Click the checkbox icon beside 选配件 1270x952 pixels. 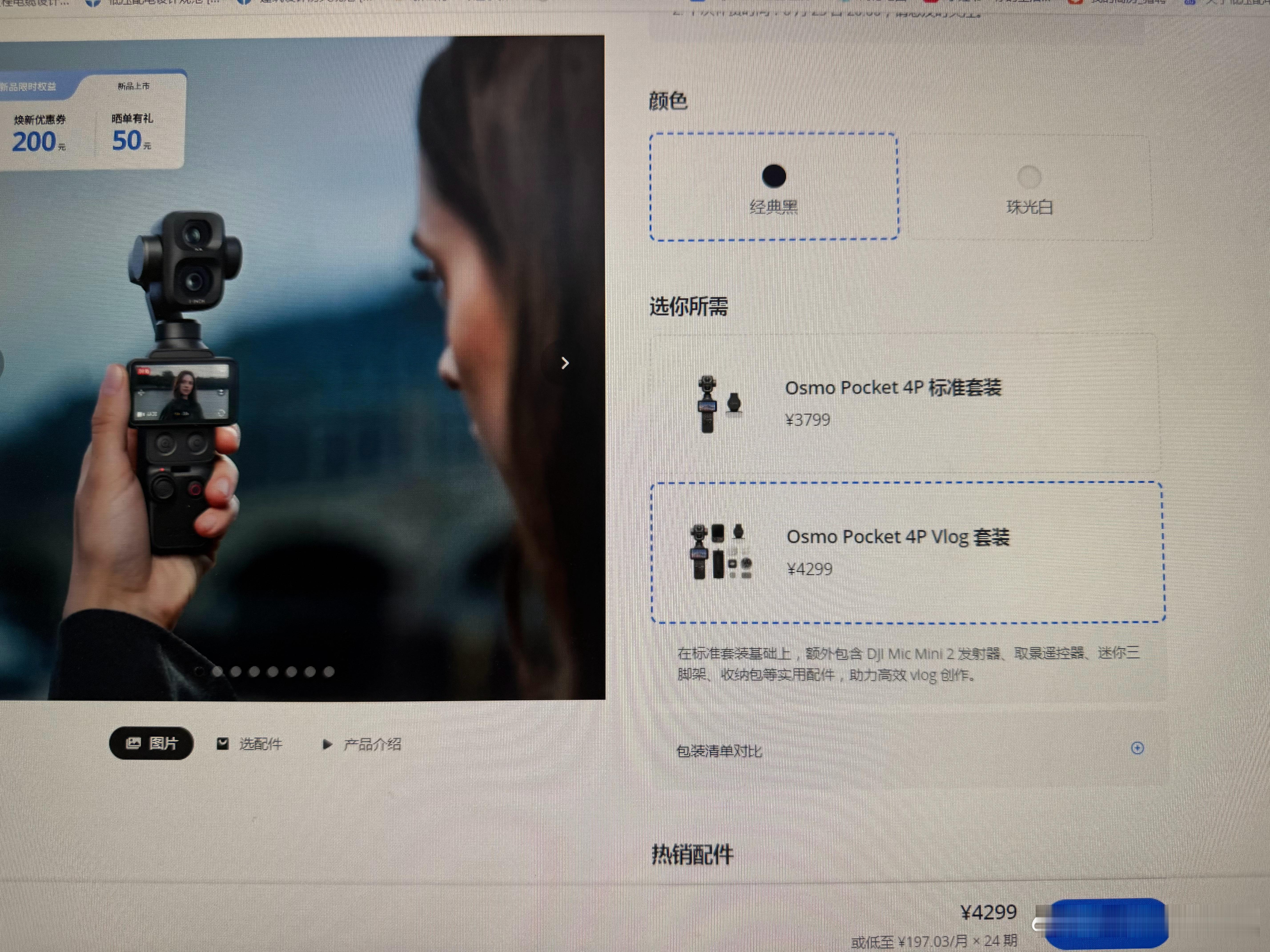[223, 744]
